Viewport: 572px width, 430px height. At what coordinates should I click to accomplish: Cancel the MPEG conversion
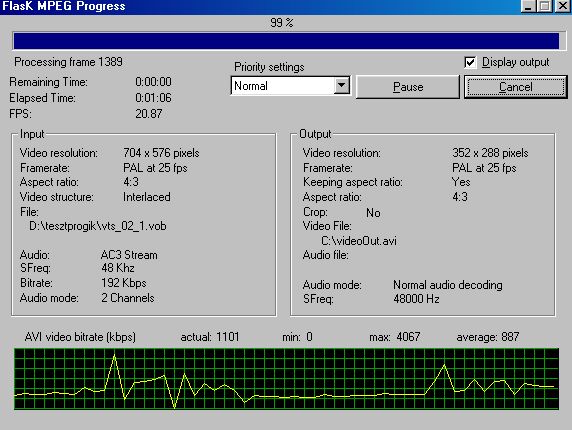point(515,87)
